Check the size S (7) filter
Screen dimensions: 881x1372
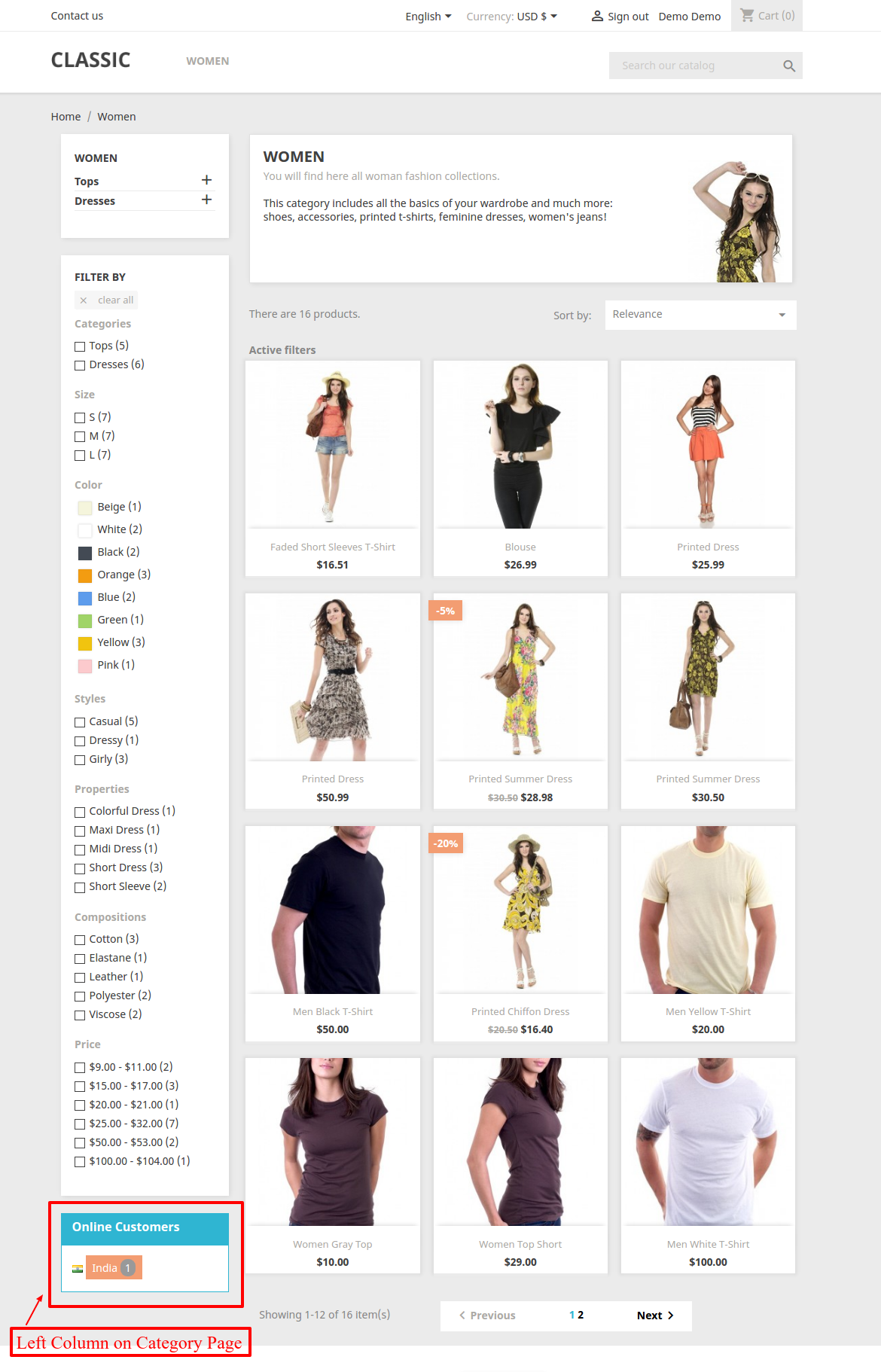point(80,418)
